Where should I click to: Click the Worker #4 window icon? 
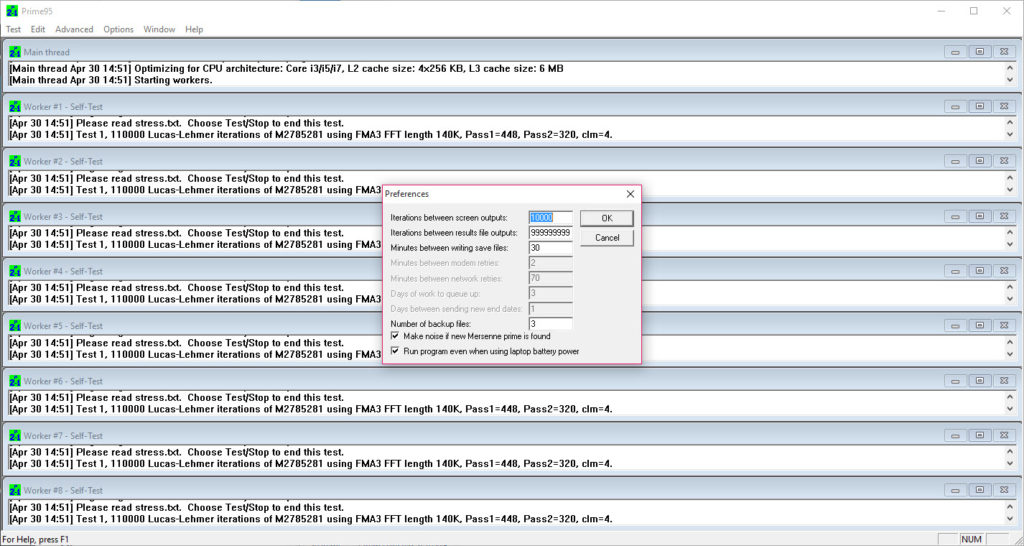point(15,271)
